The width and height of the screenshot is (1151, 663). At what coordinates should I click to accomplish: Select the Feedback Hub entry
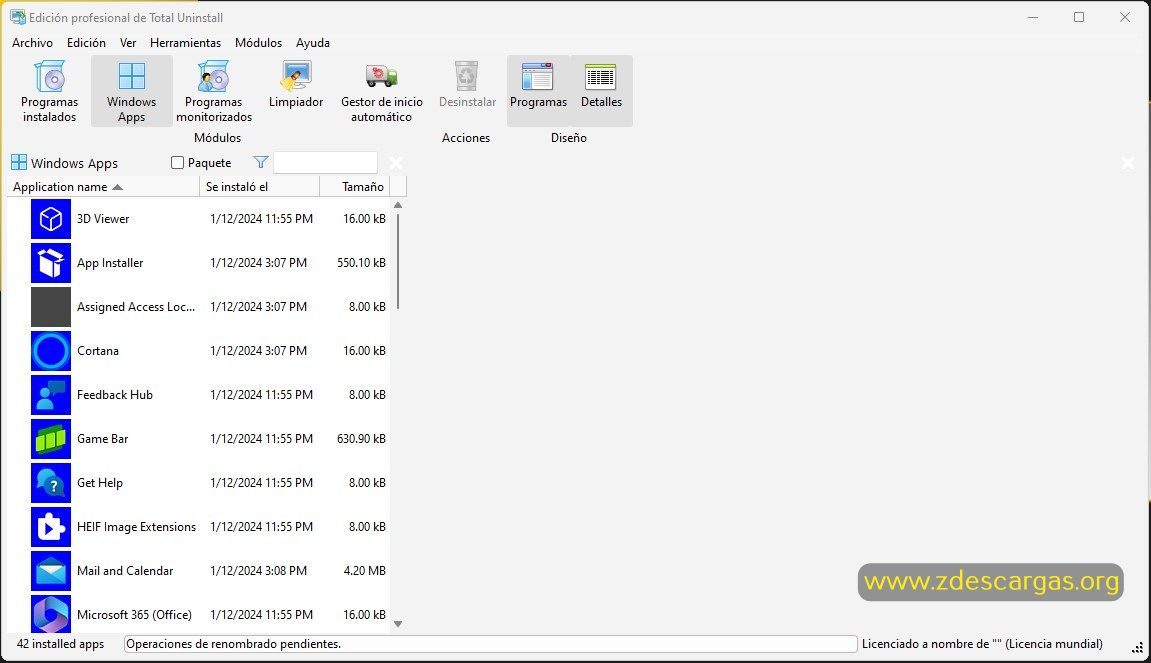pos(115,395)
